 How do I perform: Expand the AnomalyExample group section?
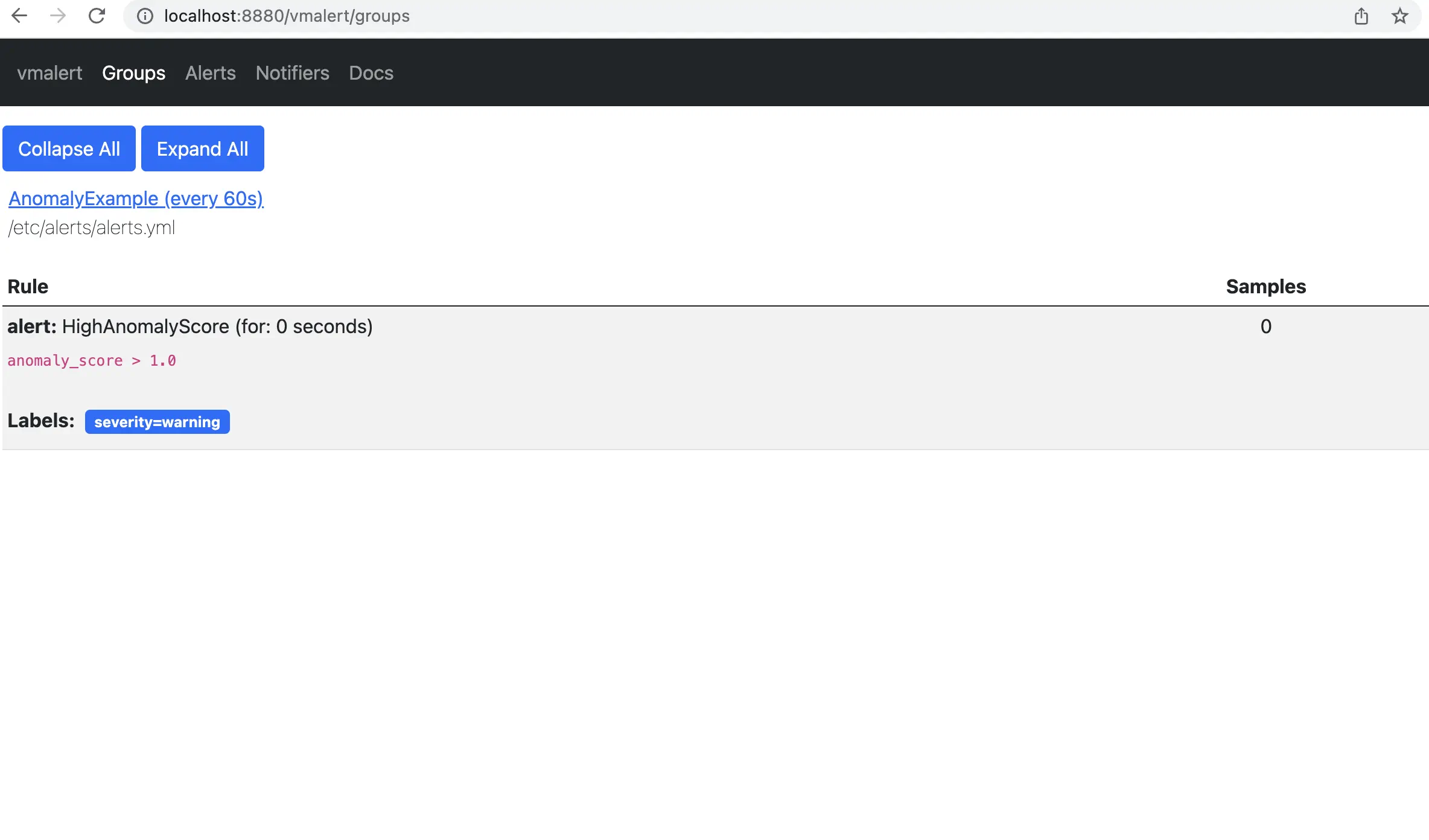point(135,197)
